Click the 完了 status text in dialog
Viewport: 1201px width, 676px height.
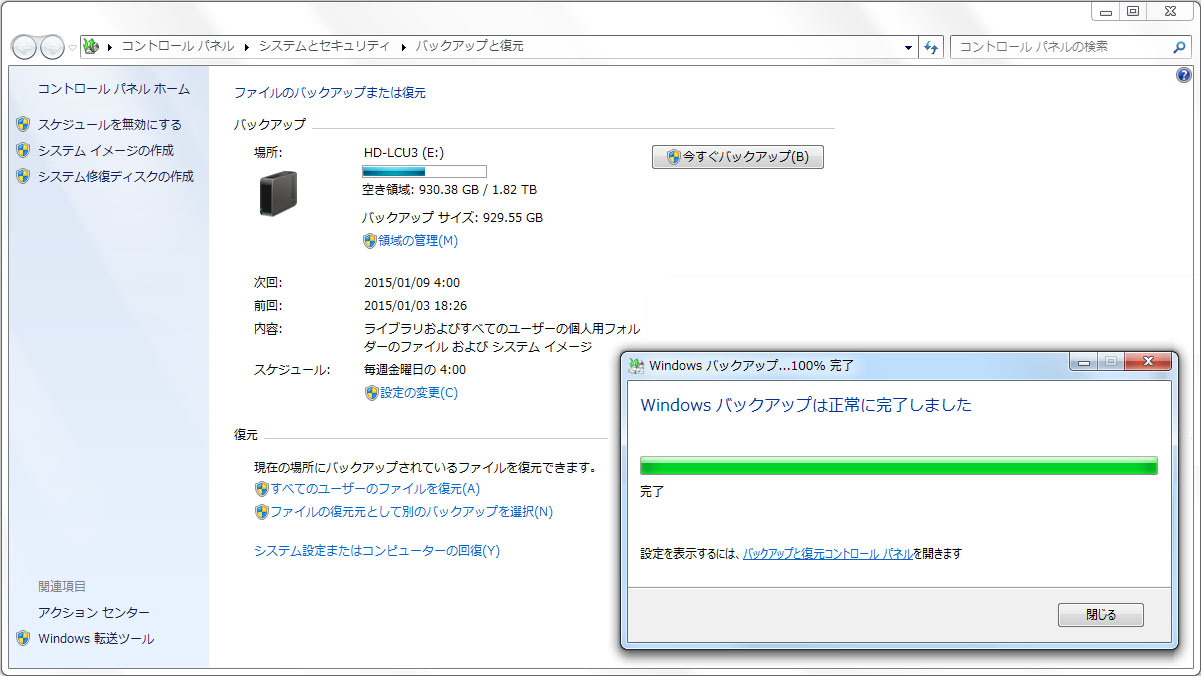[652, 492]
